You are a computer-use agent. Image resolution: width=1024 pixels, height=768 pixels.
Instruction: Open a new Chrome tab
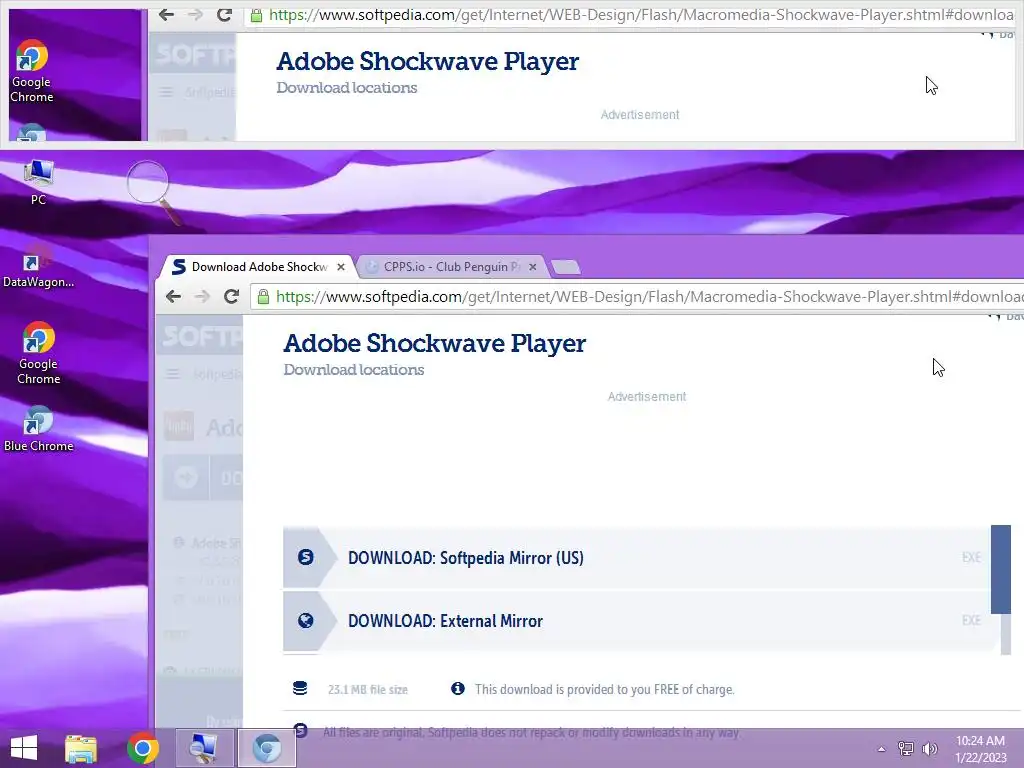[x=566, y=267]
